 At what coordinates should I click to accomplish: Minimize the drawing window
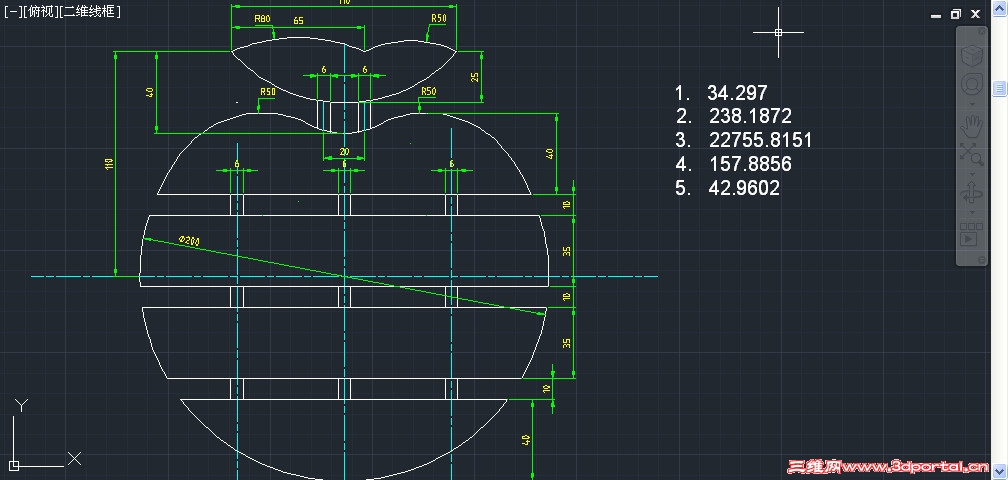937,14
